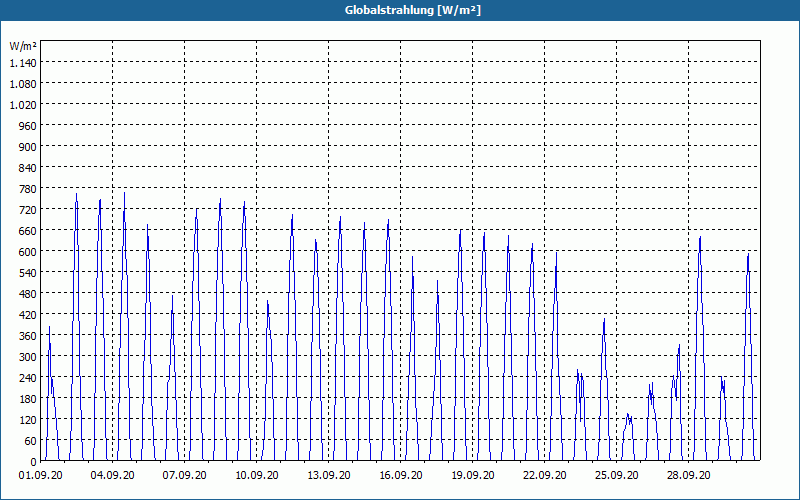Viewport: 800px width, 500px height.
Task: Click the 0 y-axis label
Action: pyautogui.click(x=34, y=462)
